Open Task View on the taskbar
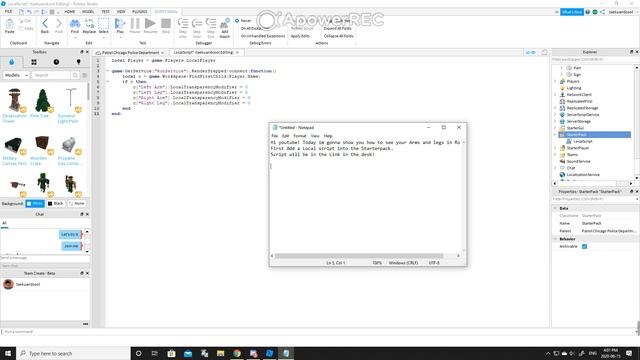This screenshot has width=640, height=360. point(155,353)
